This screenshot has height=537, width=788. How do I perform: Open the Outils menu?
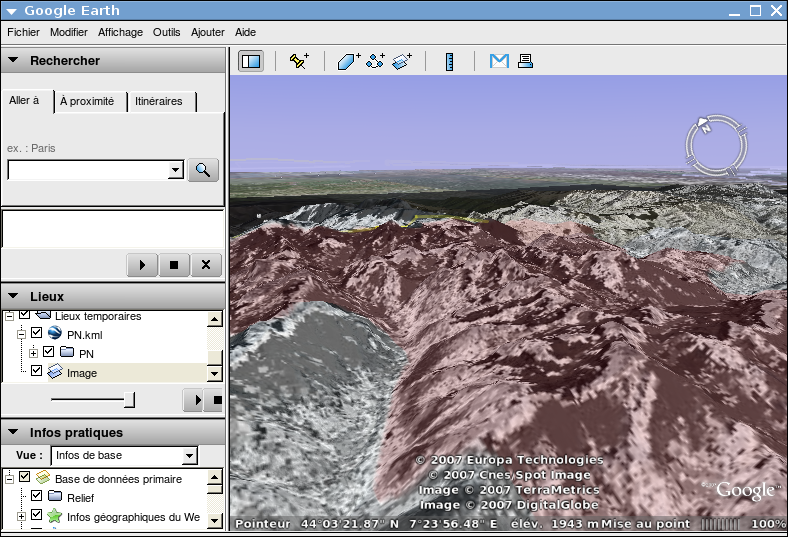[x=166, y=32]
